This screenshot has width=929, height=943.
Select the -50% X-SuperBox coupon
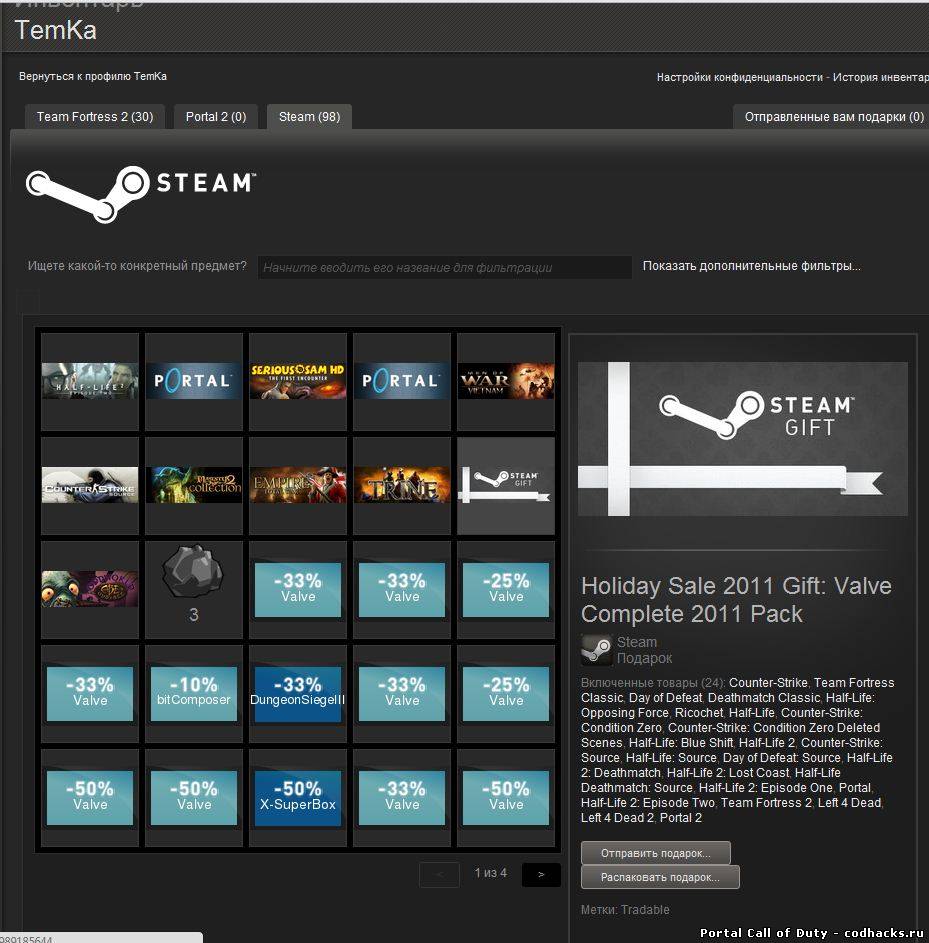(298, 797)
